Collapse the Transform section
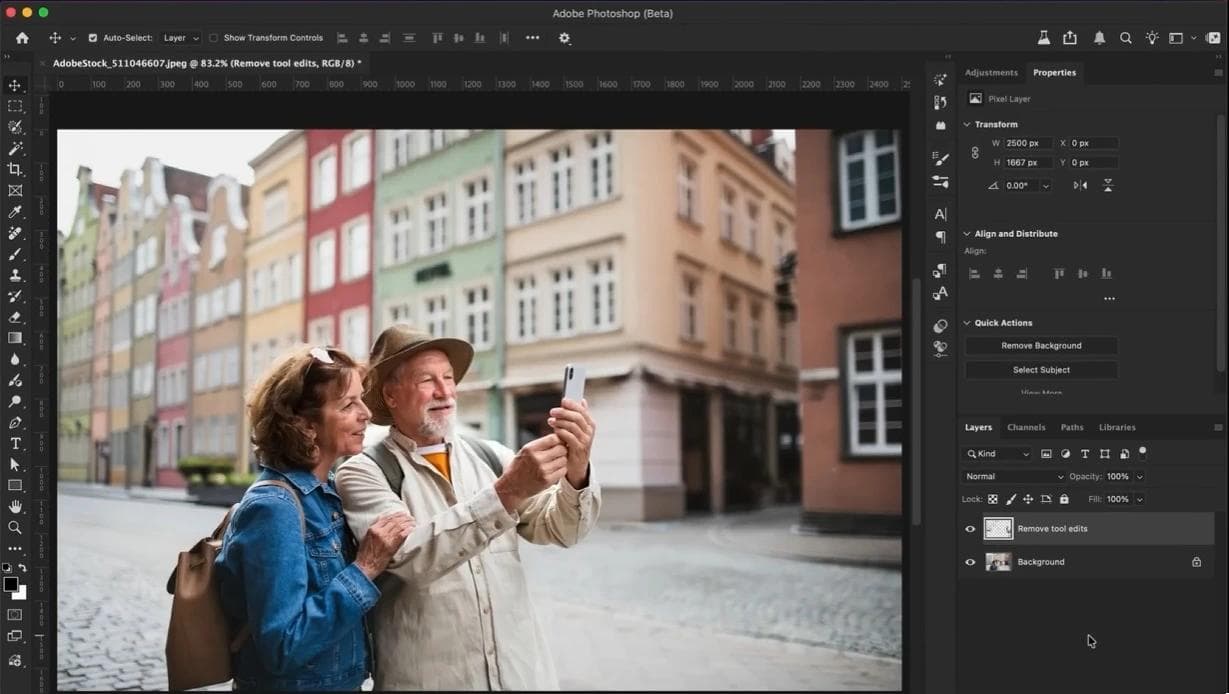1229x694 pixels. pos(967,123)
